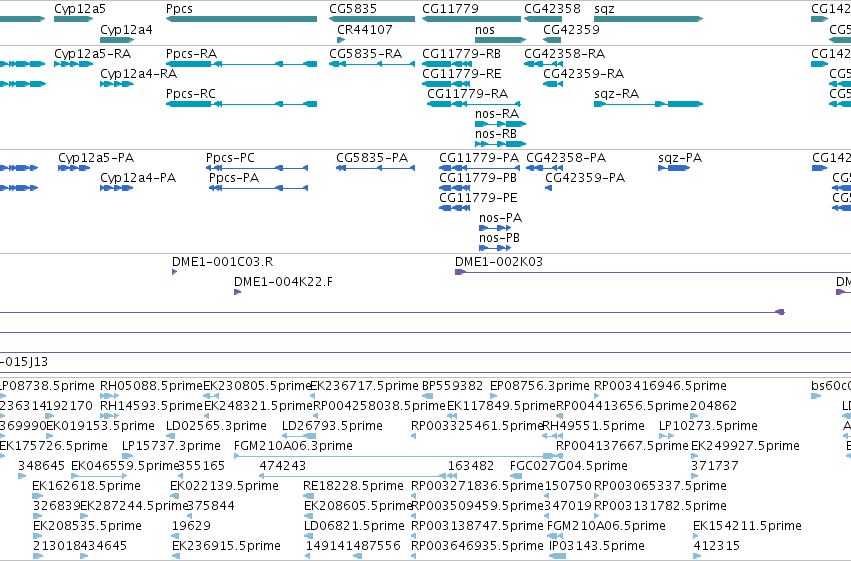Click the CG11779-RB transcript label
Viewport: 851px width, 561px height.
coord(462,54)
